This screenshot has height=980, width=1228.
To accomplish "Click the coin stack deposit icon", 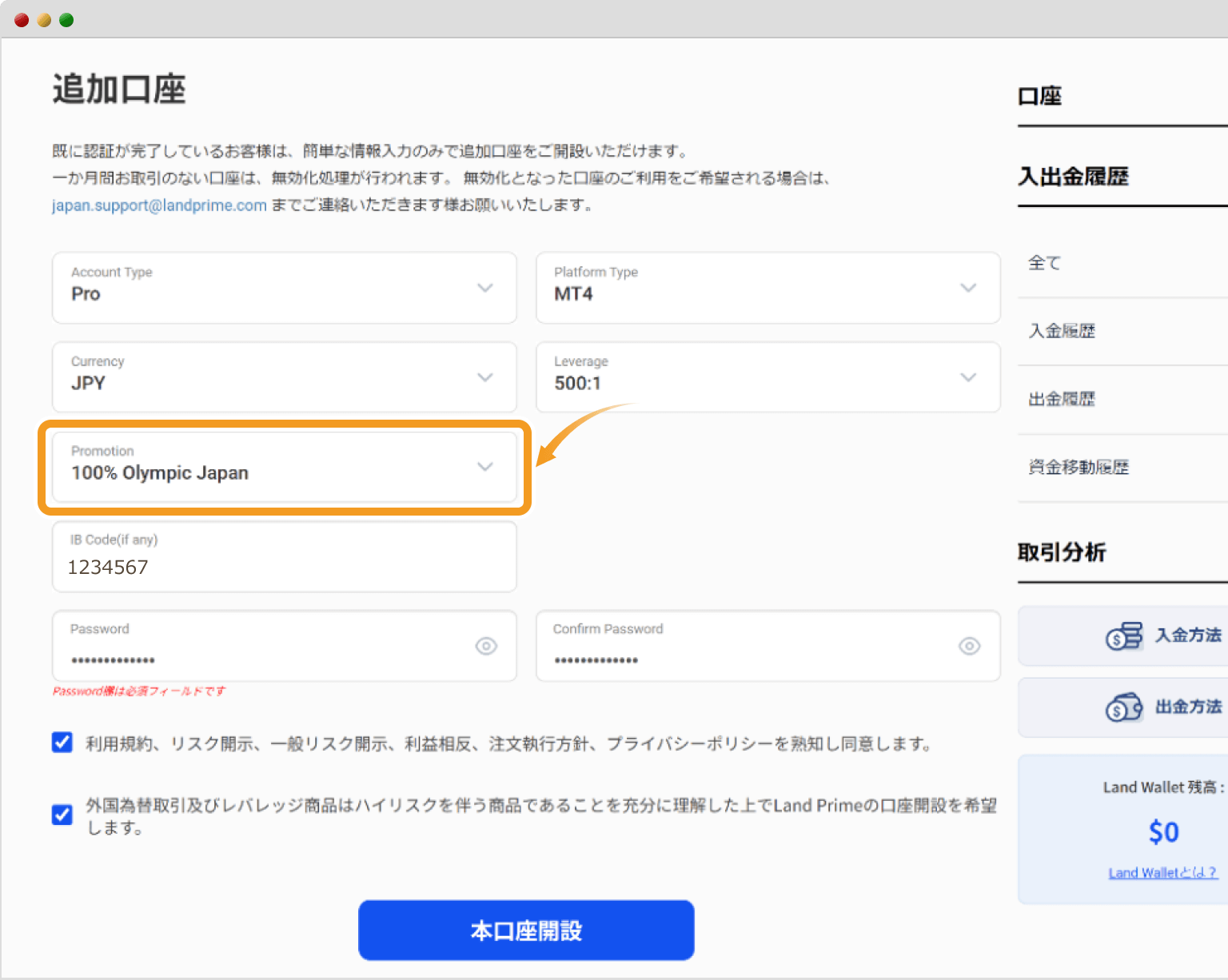I will coord(1124,636).
